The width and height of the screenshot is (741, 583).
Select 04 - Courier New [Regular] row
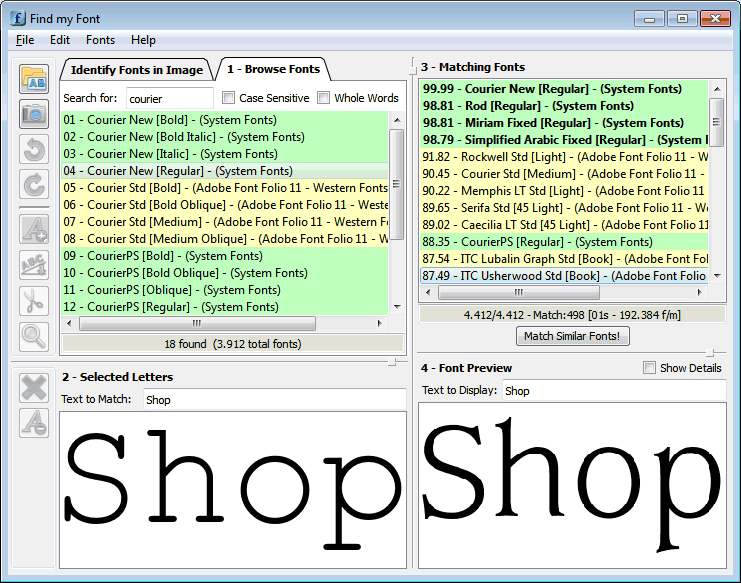coord(225,171)
